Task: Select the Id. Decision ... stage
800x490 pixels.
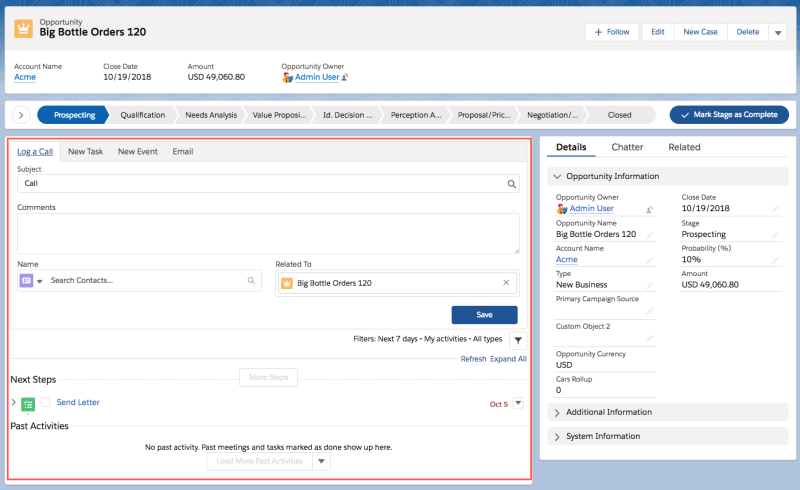Action: (347, 115)
